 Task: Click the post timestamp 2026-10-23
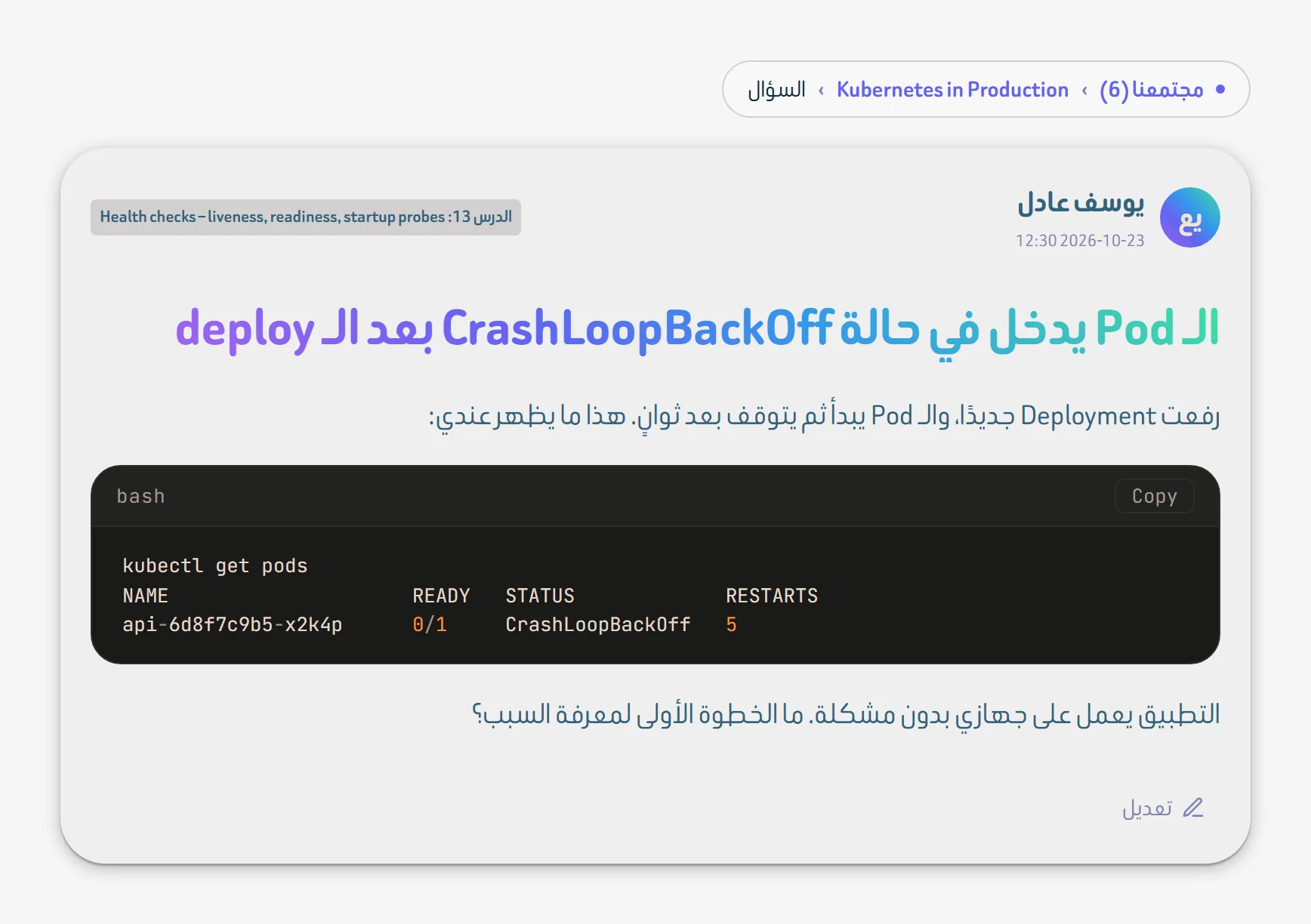[x=1080, y=240]
